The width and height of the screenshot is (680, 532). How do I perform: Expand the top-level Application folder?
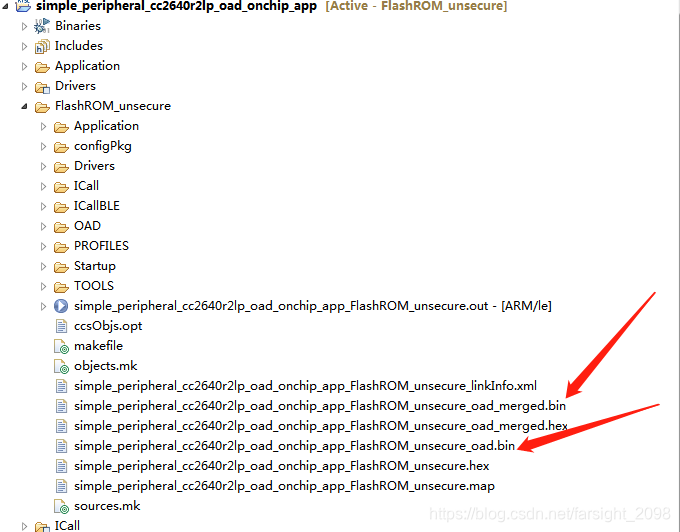[24, 66]
